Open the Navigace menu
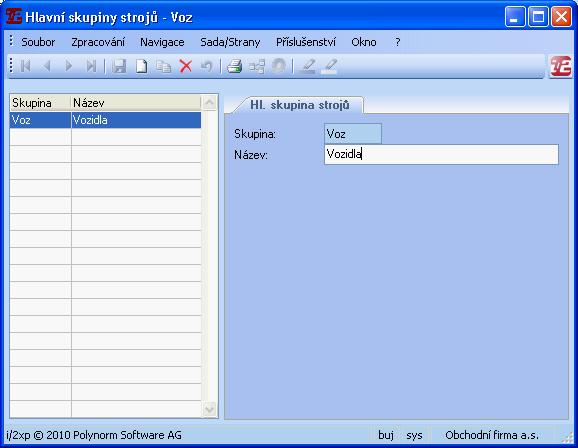Screen dimensions: 578x448 point(162,42)
